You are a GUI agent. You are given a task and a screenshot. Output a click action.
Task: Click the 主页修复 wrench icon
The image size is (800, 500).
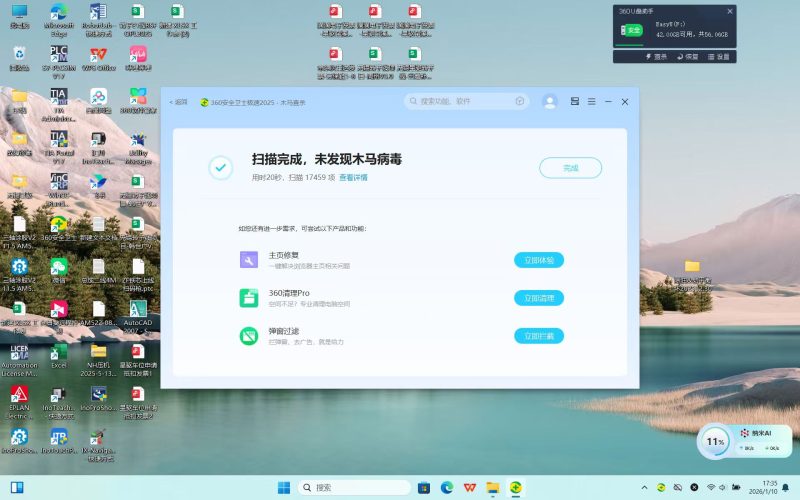coord(248,260)
